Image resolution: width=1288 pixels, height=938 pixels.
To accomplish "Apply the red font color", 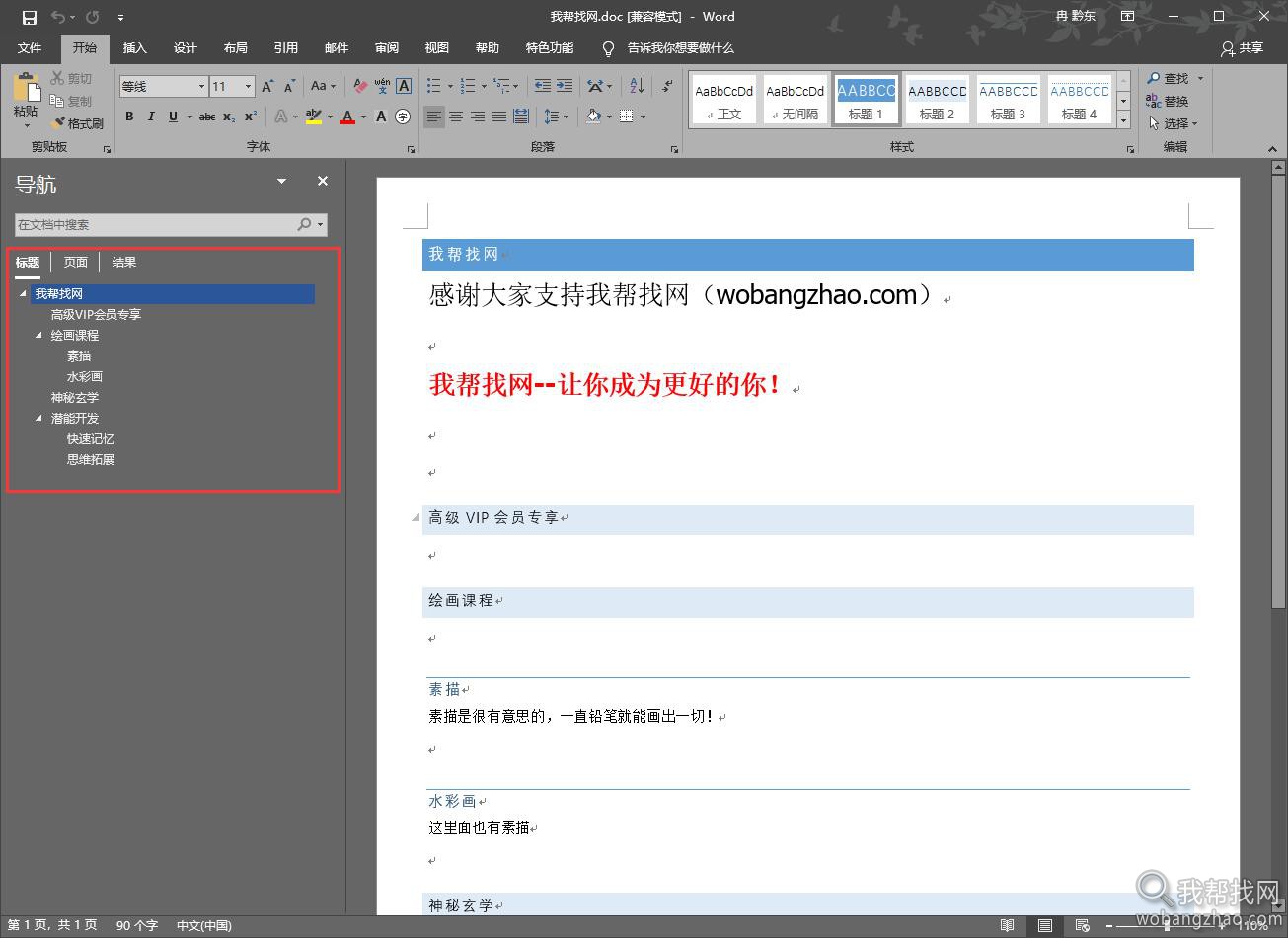I will click(347, 117).
